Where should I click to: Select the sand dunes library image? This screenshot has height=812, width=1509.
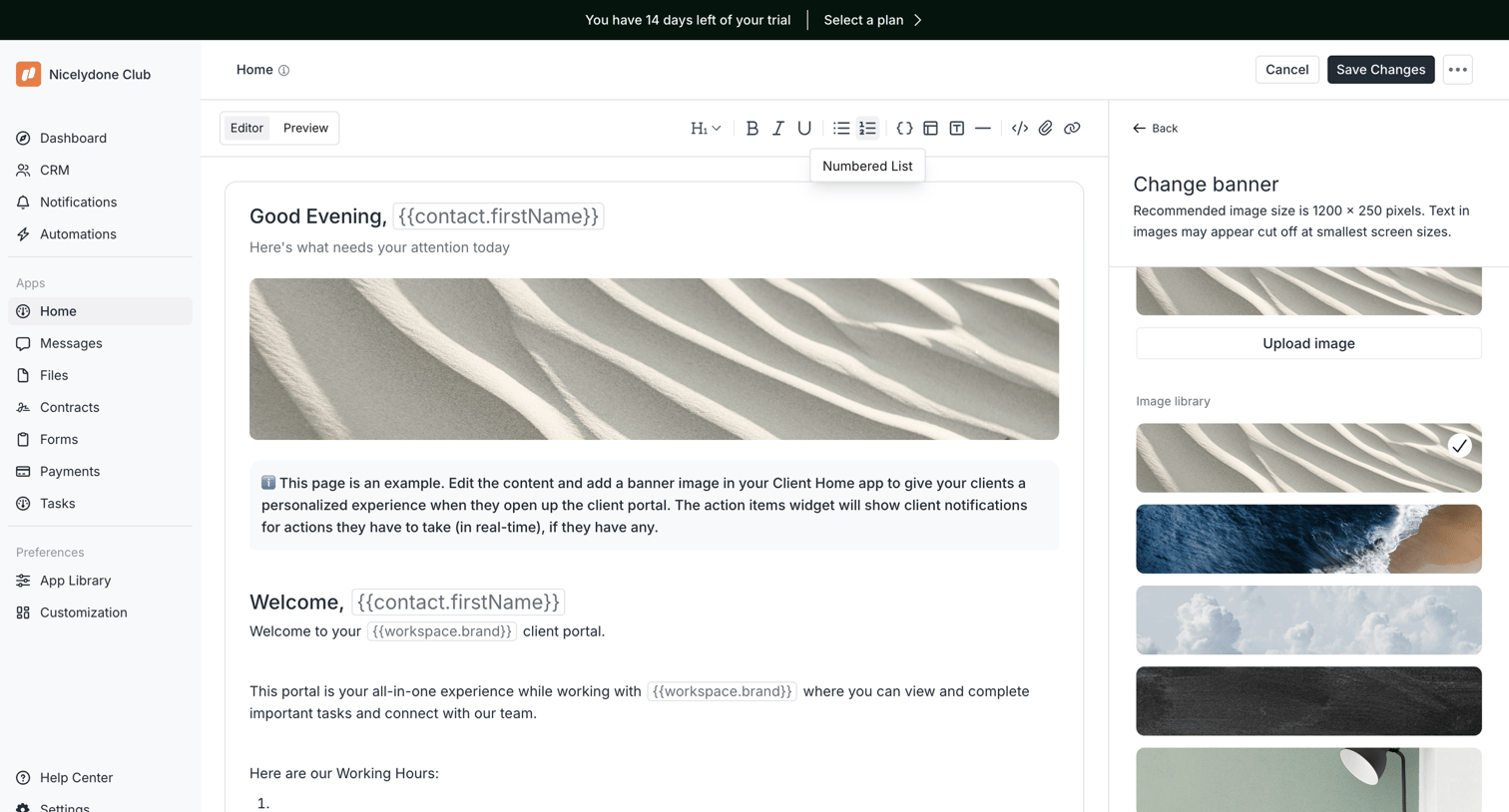click(x=1308, y=458)
